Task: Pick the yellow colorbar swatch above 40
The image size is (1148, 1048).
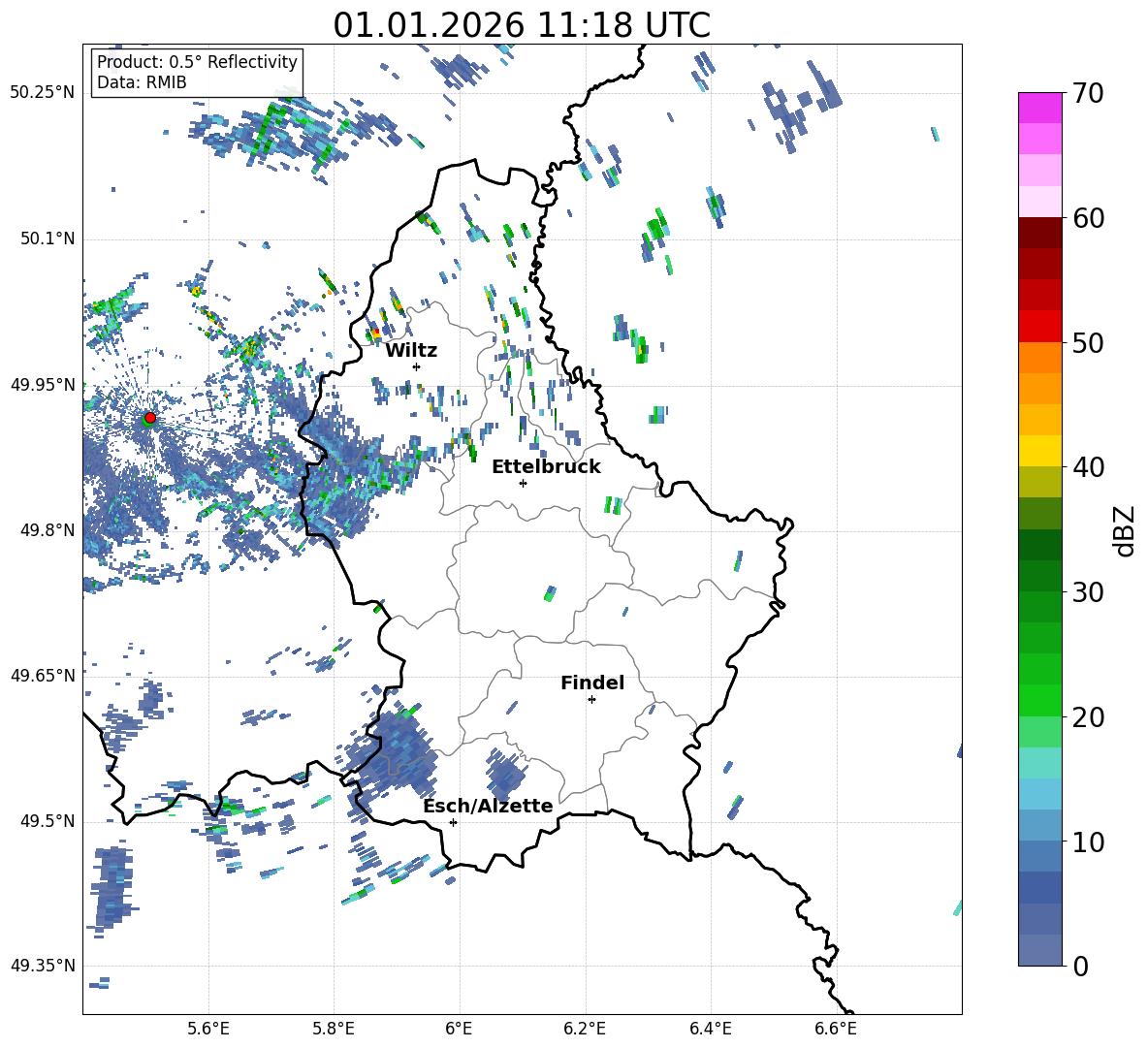Action: (x=1039, y=451)
